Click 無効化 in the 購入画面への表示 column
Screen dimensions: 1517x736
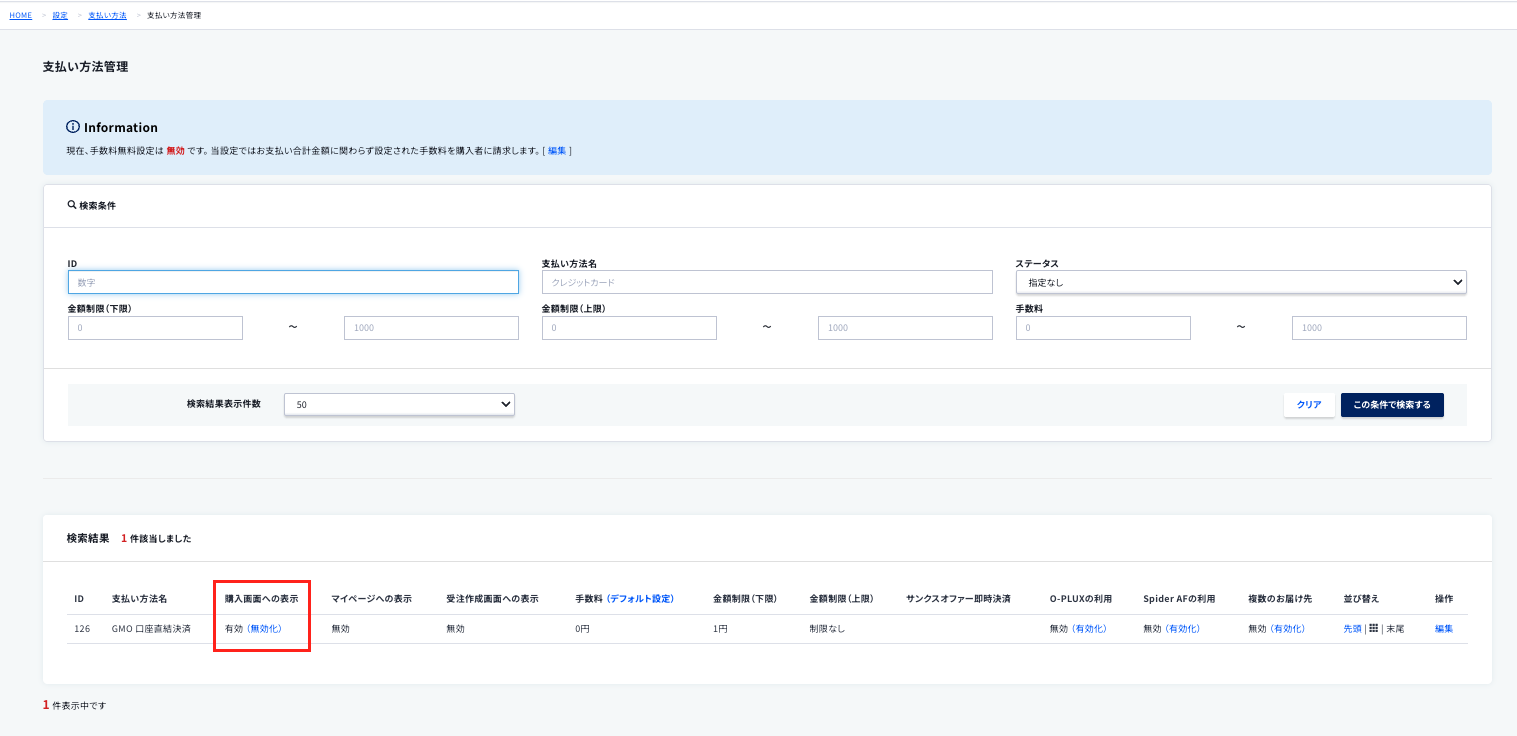[265, 629]
